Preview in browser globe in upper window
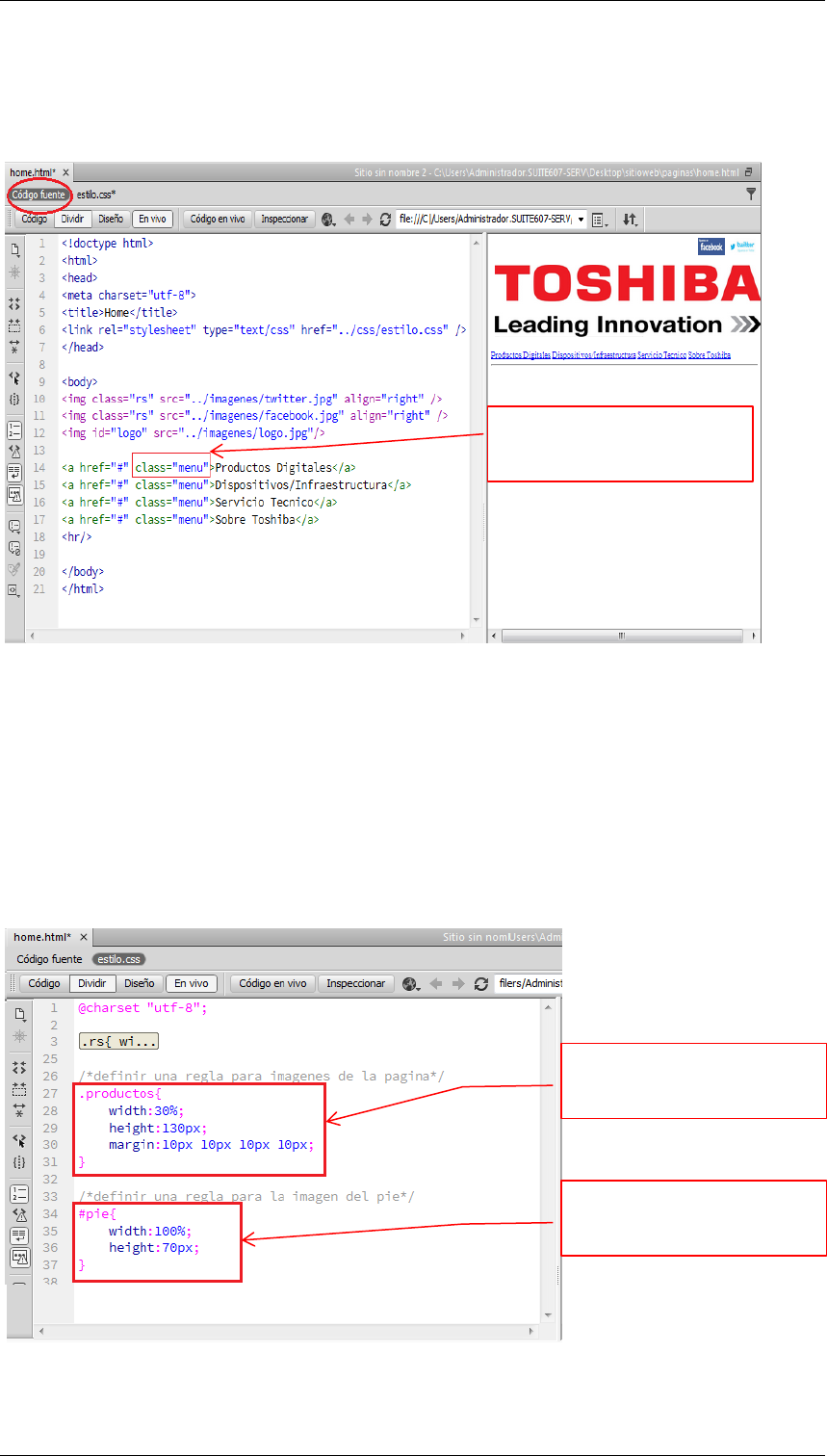Image resolution: width=827 pixels, height=1456 pixels. click(x=329, y=220)
